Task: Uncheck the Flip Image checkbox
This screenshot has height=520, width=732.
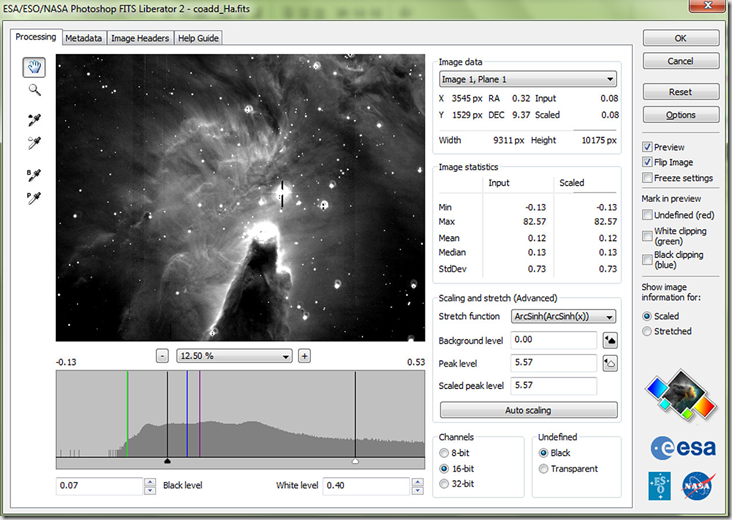Action: click(x=647, y=162)
